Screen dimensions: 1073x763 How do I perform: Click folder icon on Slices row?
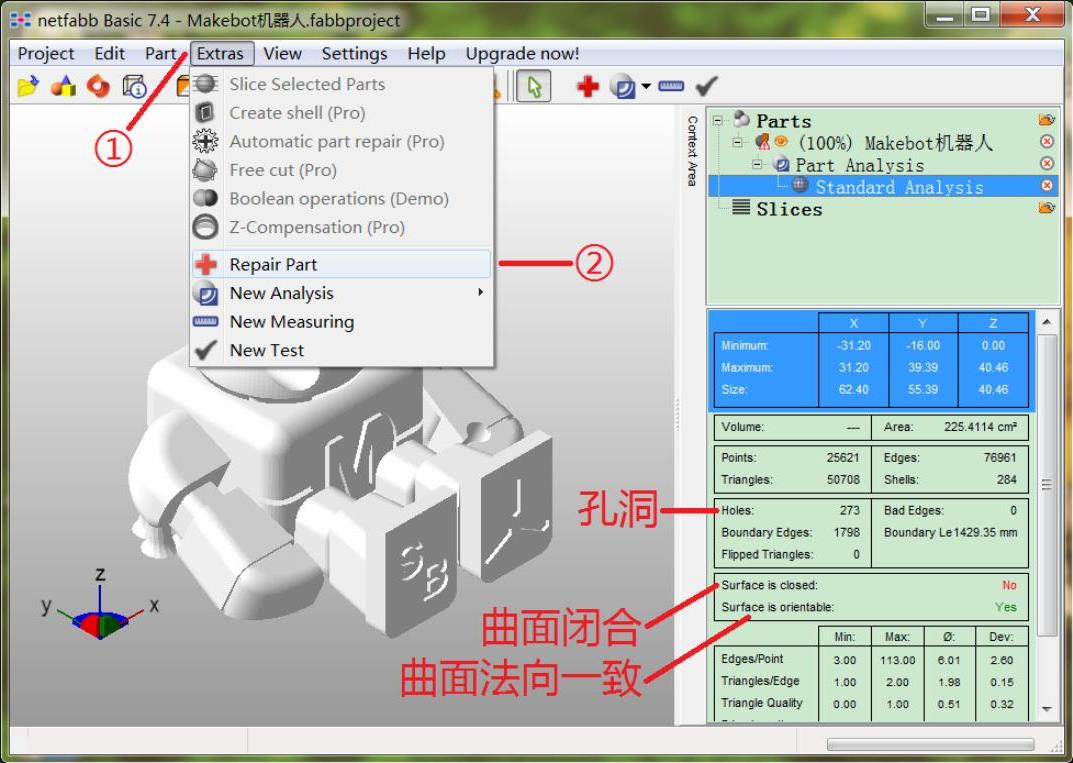[x=1046, y=207]
